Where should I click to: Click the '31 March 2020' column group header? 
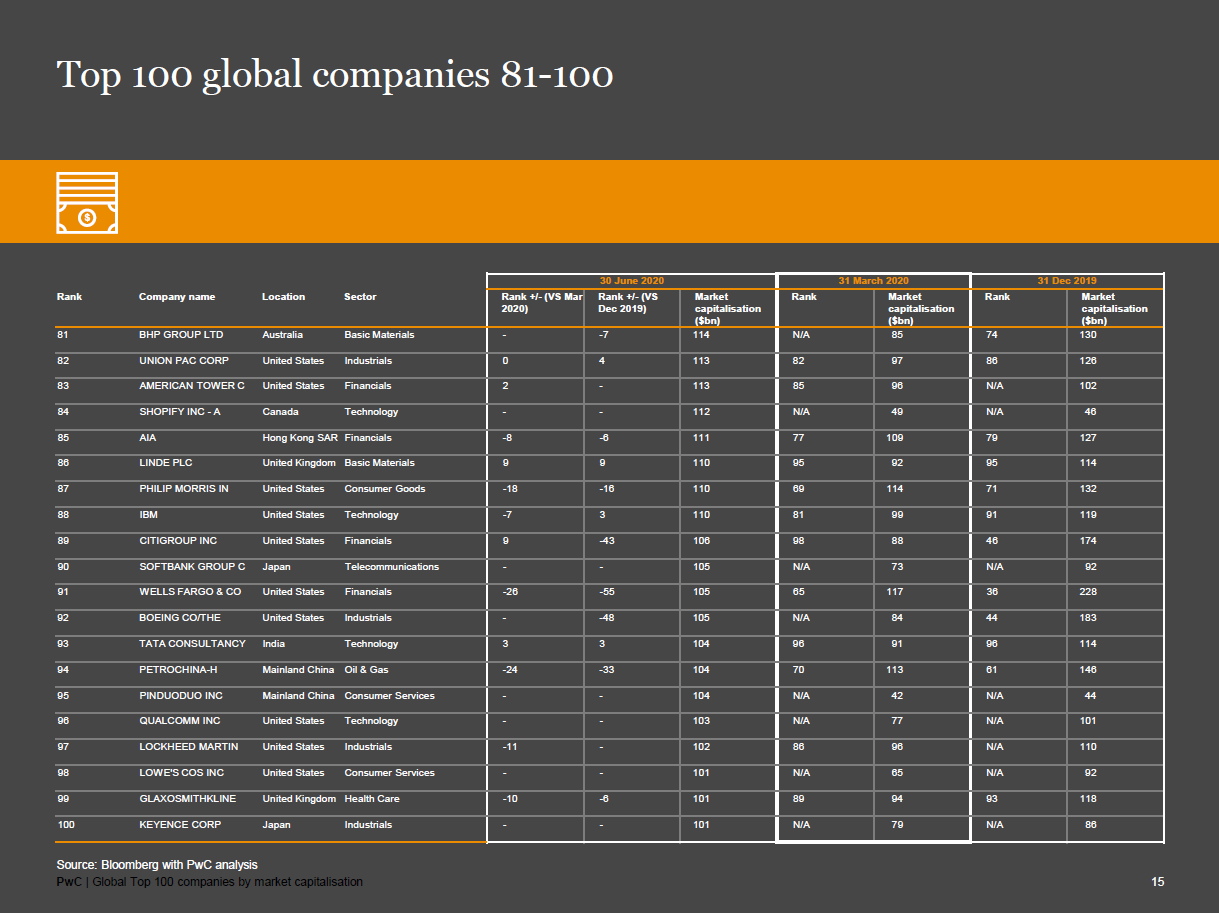(x=874, y=281)
